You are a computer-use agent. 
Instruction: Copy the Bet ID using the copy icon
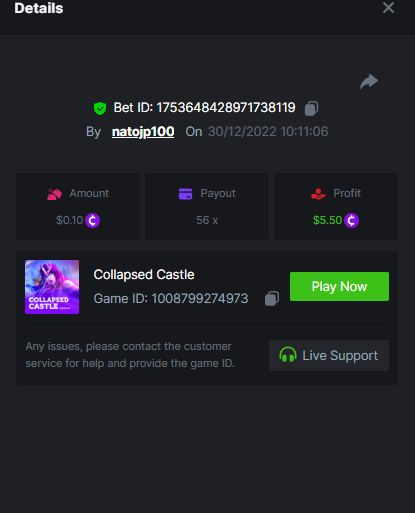(x=311, y=108)
